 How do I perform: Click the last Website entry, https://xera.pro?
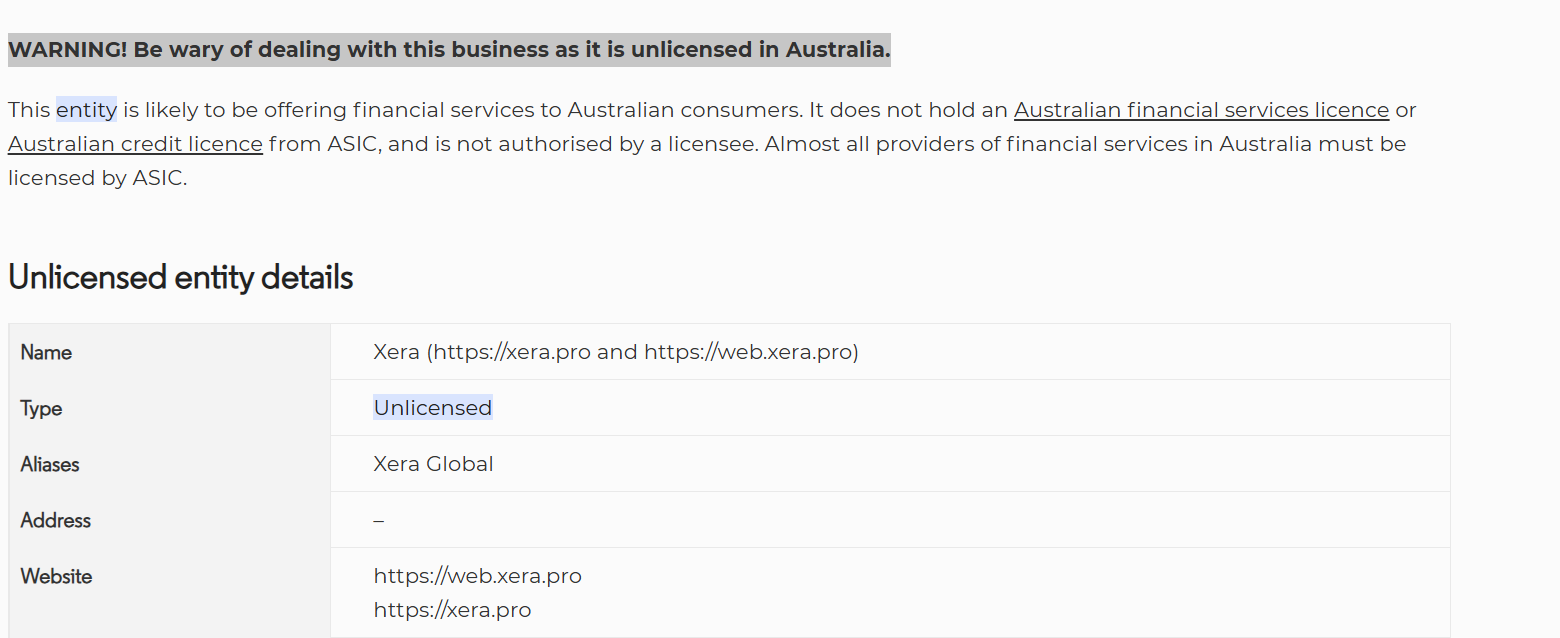[x=452, y=610]
